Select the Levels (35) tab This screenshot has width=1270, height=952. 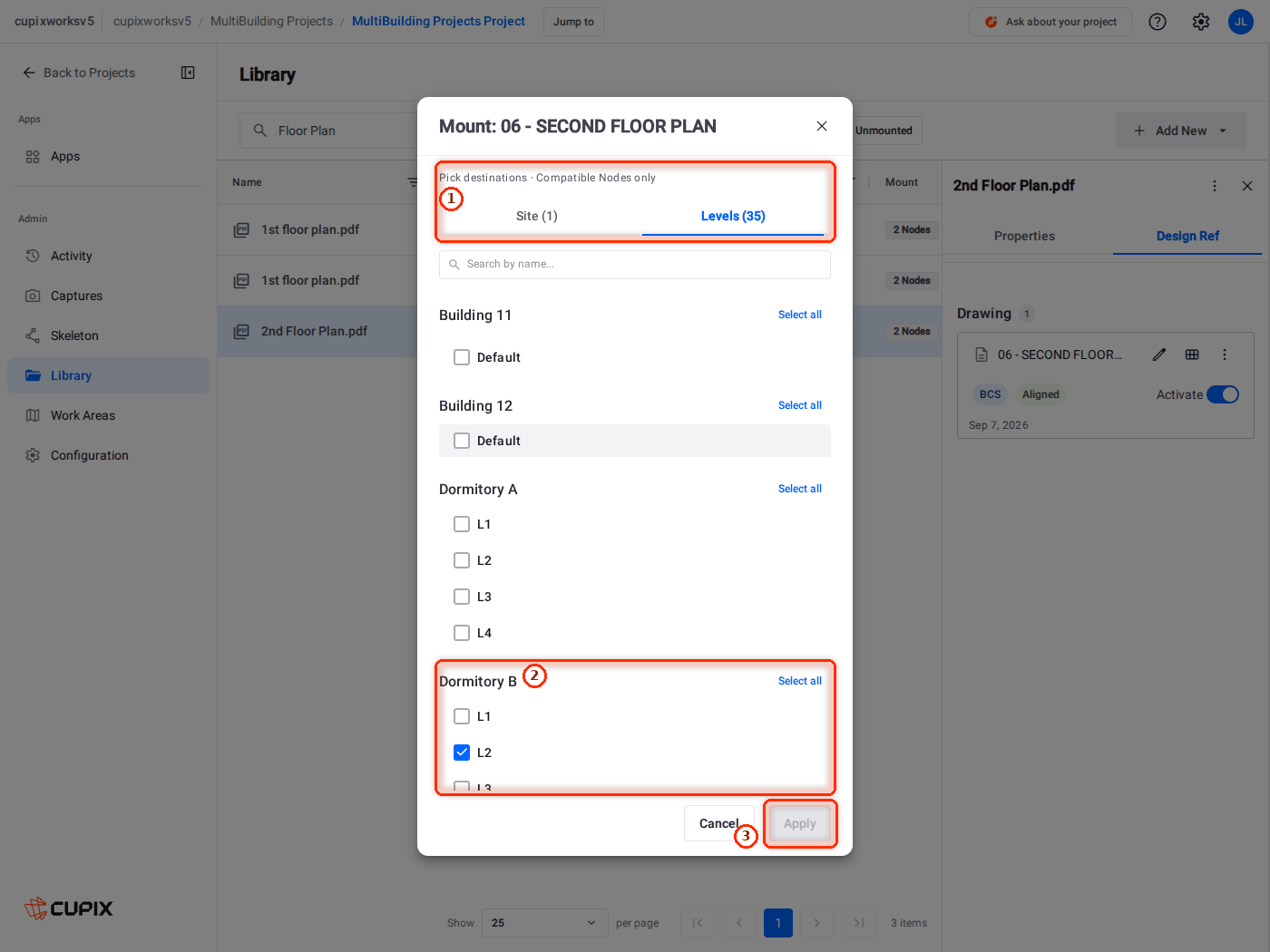[x=733, y=216]
